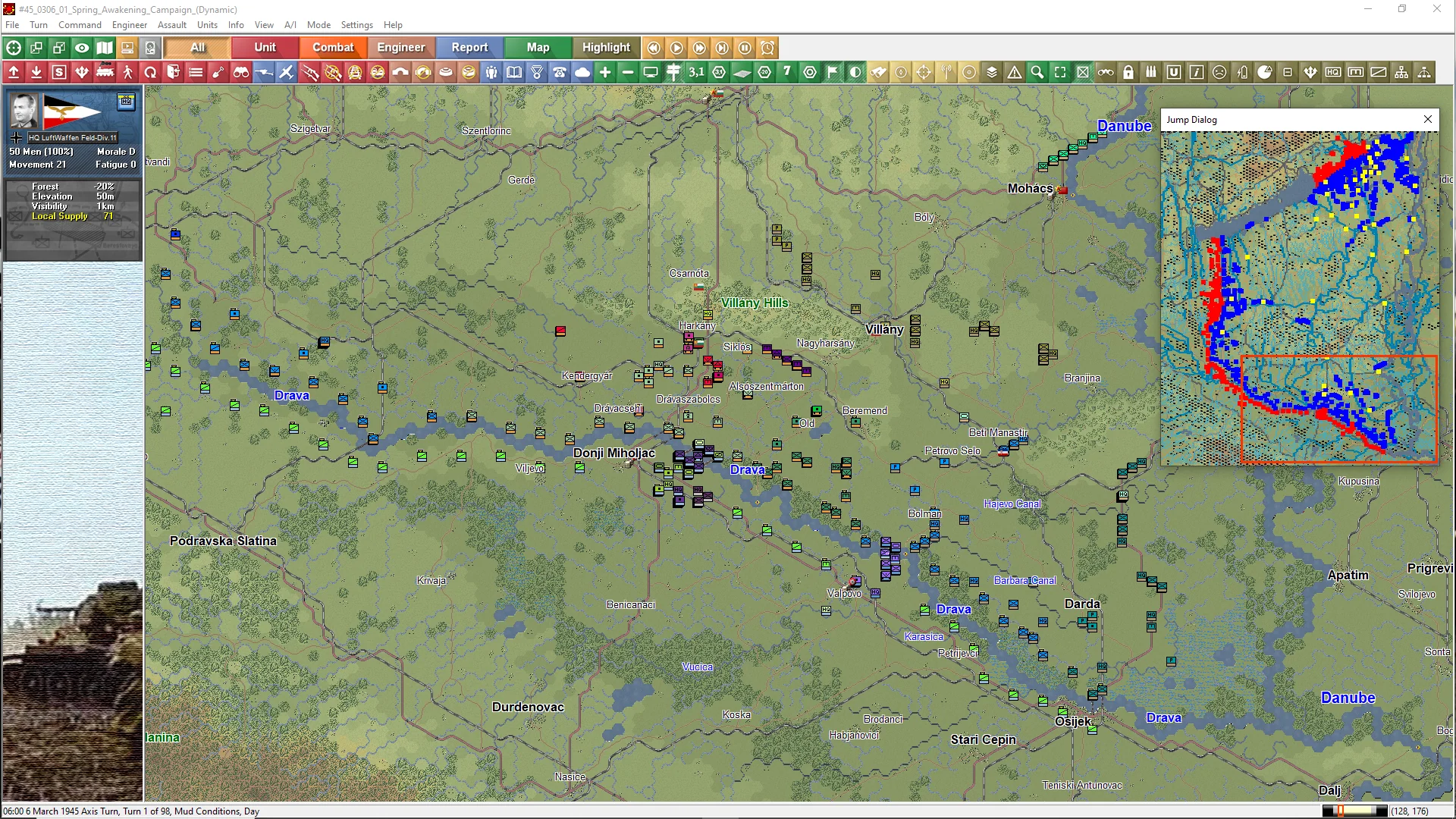1456x819 pixels.
Task: Click the warning triangle icon
Action: (1015, 72)
